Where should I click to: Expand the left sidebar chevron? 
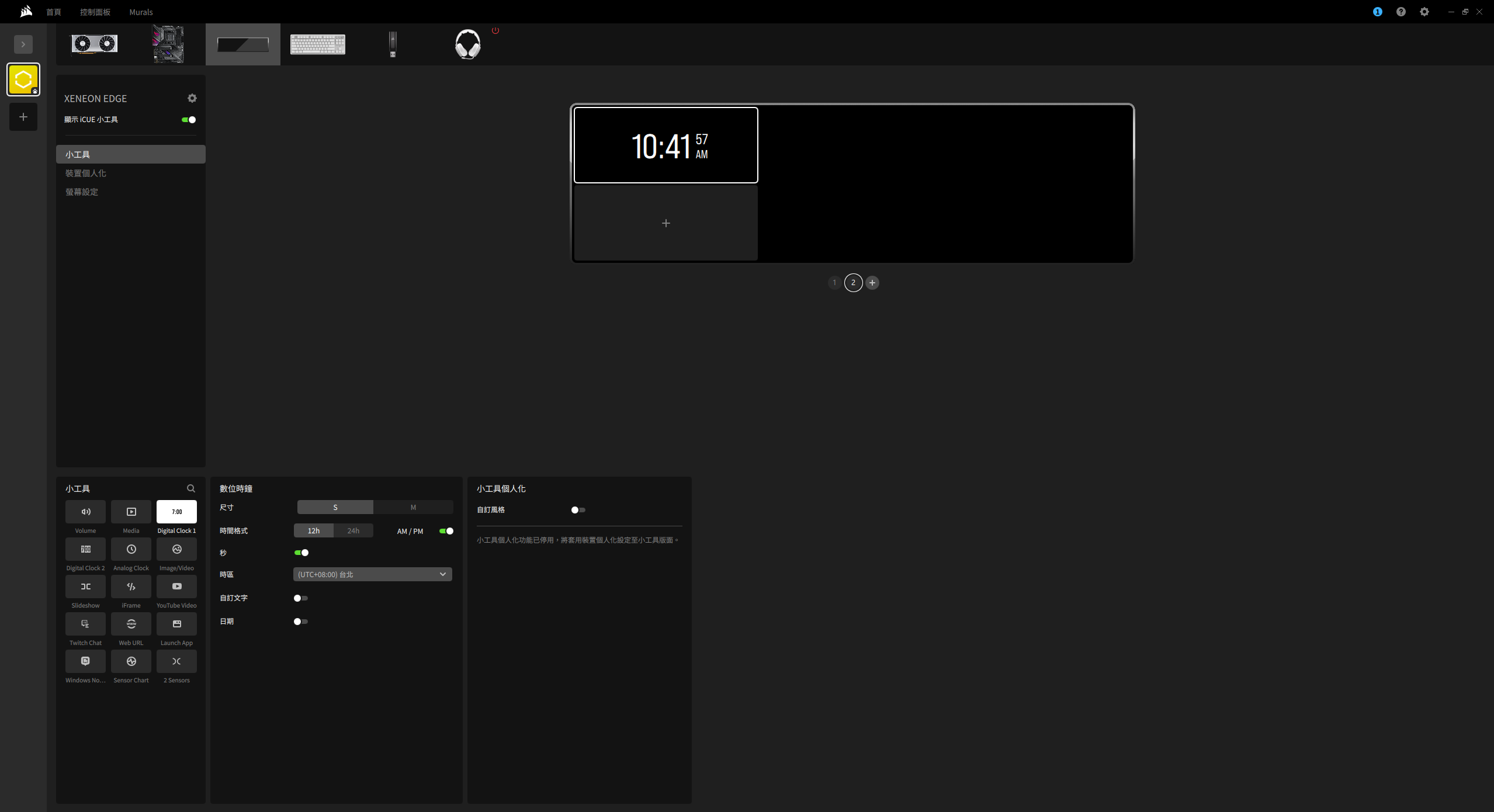pyautogui.click(x=23, y=44)
